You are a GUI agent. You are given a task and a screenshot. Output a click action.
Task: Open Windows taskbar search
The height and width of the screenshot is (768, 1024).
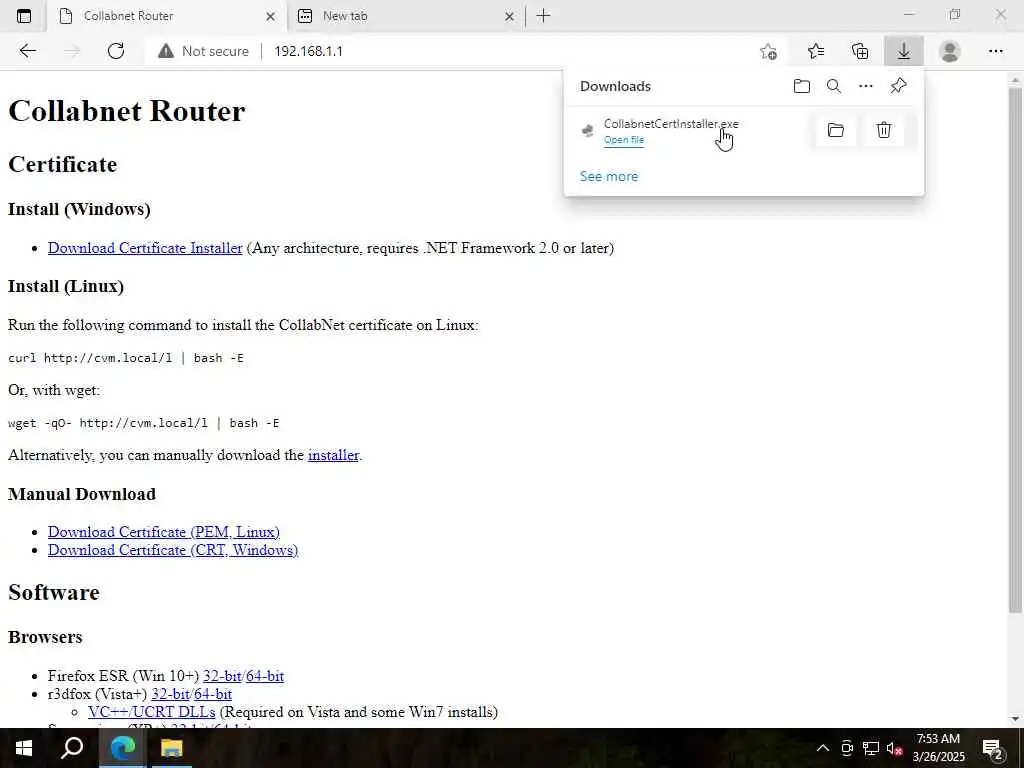point(72,748)
